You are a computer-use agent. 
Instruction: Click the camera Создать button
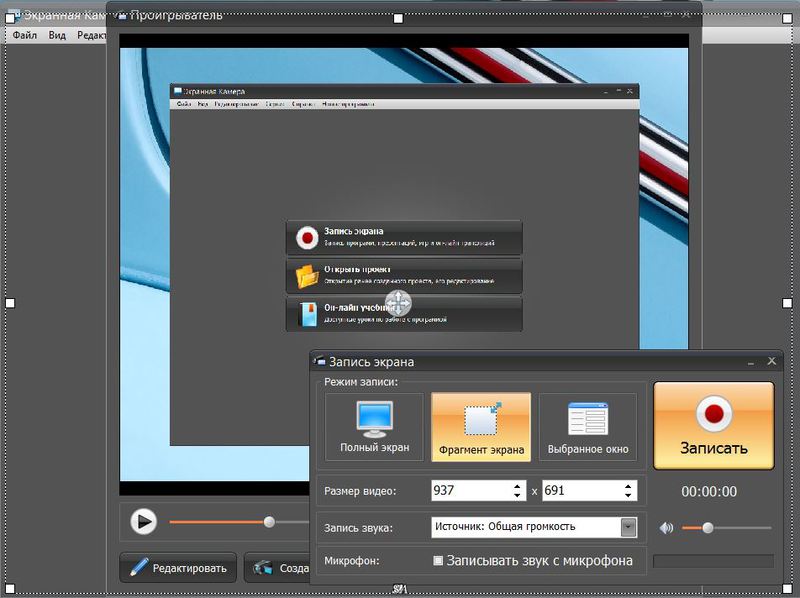tap(277, 568)
